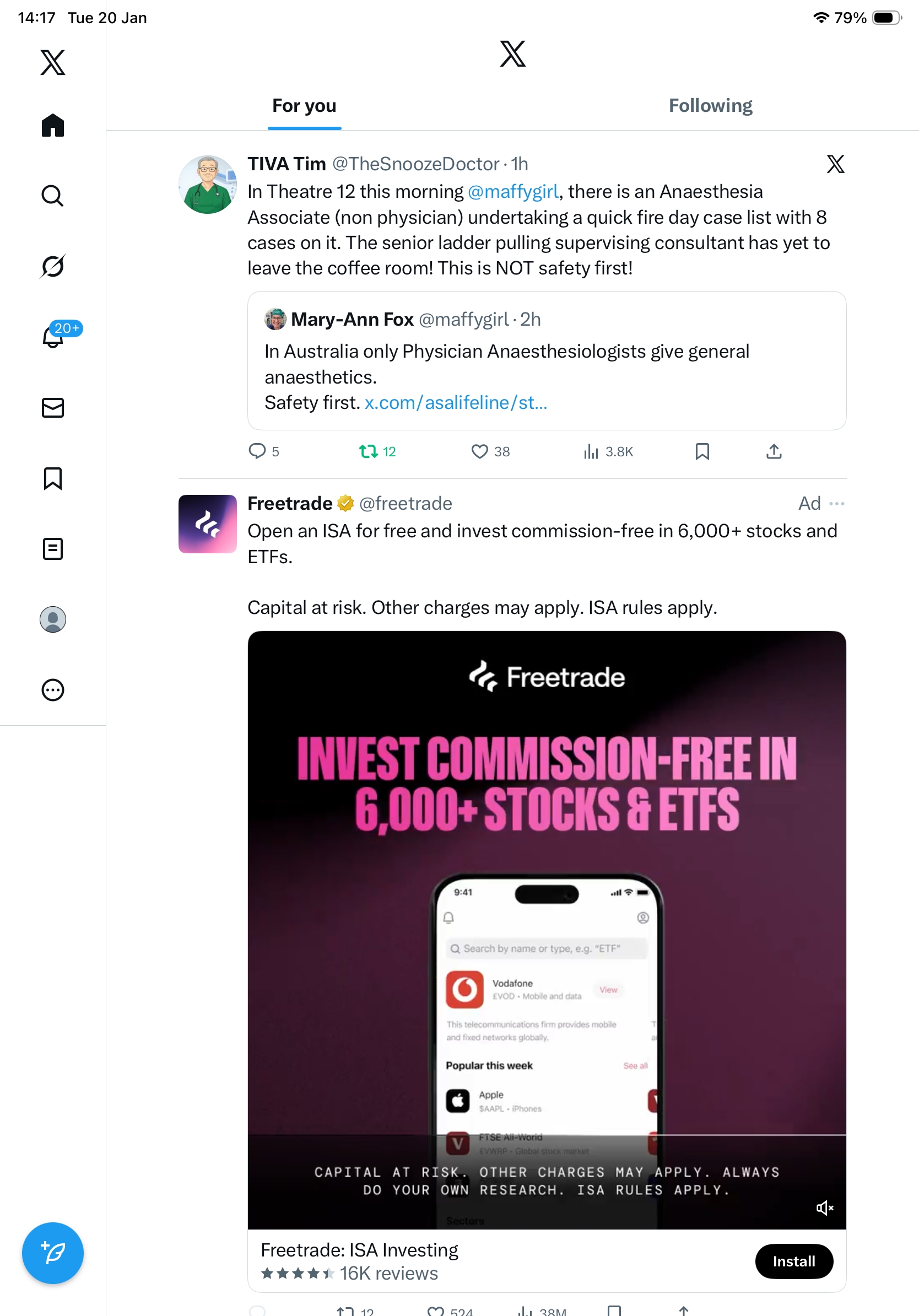Viewport: 919px width, 1316px height.
Task: Install the Freetrade ISA Investing app
Action: 793,1261
